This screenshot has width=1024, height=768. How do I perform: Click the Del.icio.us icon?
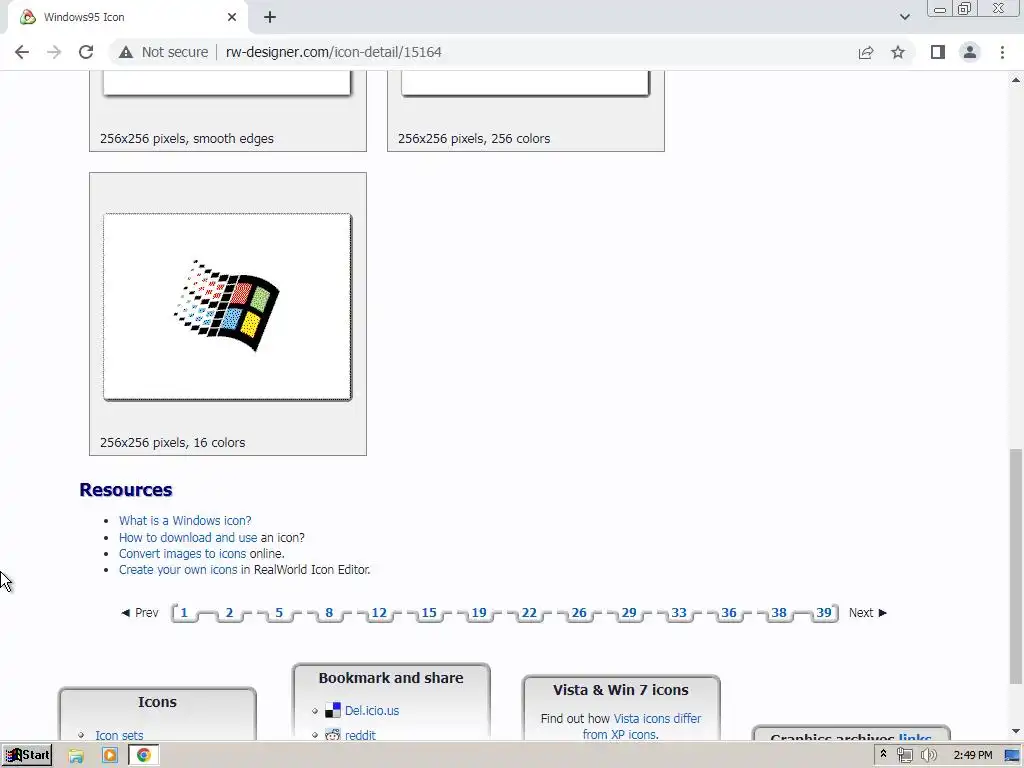[333, 711]
